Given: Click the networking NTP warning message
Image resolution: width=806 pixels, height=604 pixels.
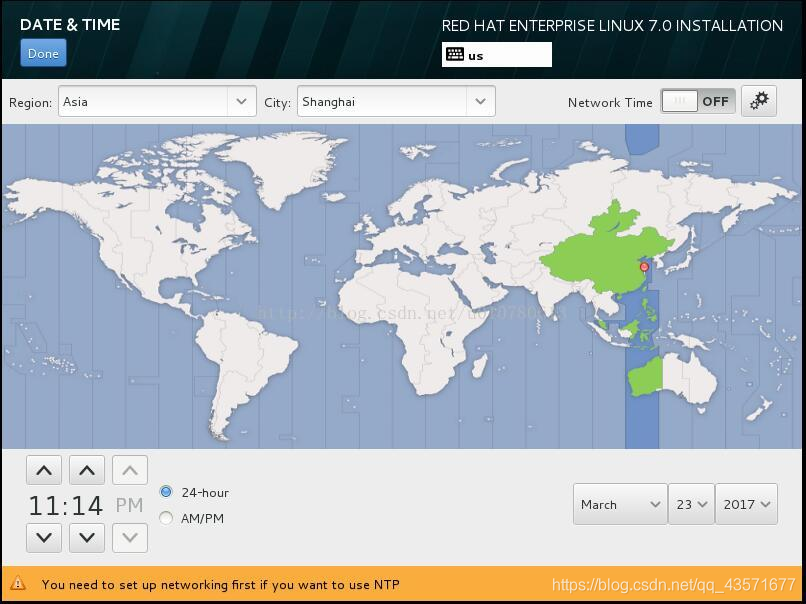Looking at the screenshot, I should click(221, 584).
